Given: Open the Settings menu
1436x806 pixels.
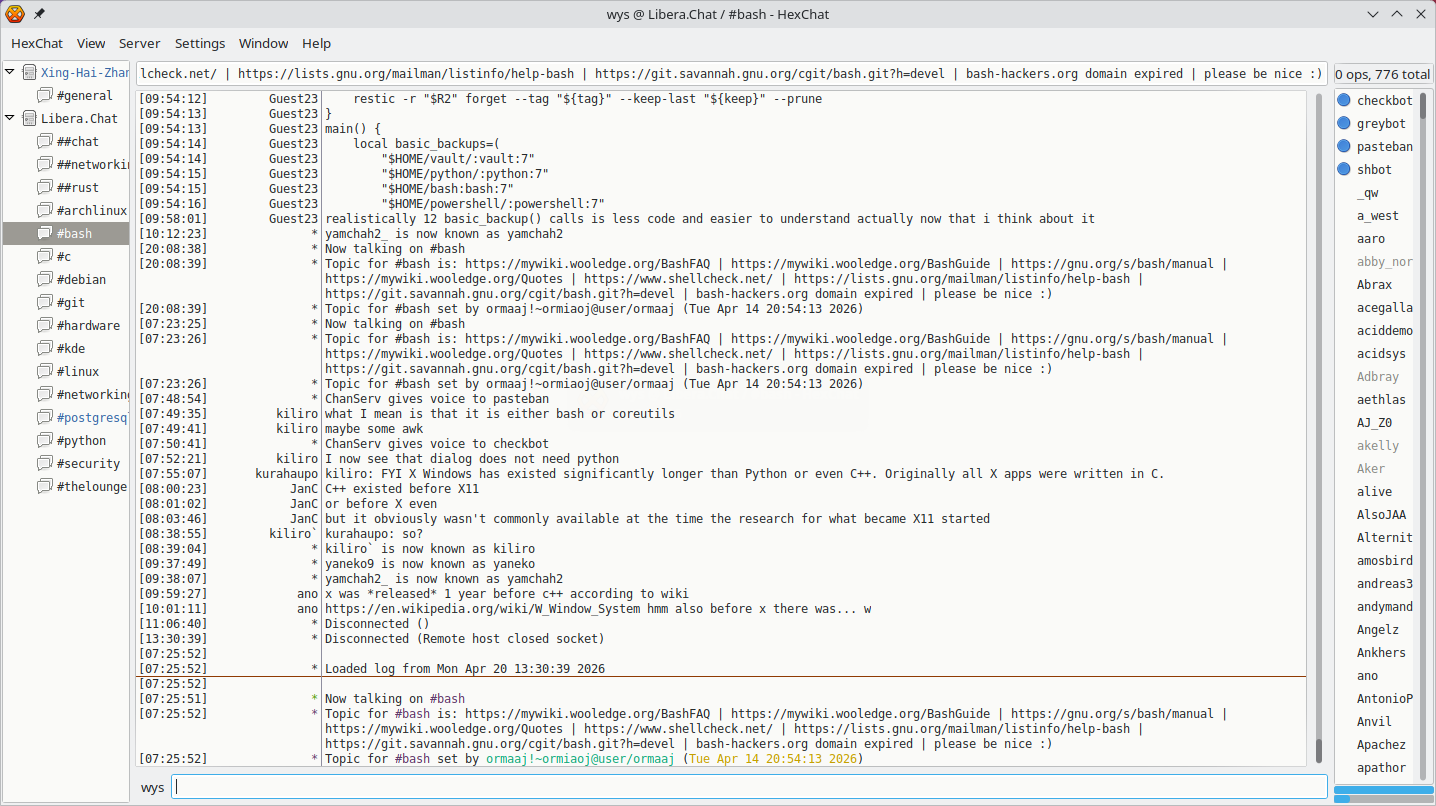Looking at the screenshot, I should point(200,43).
